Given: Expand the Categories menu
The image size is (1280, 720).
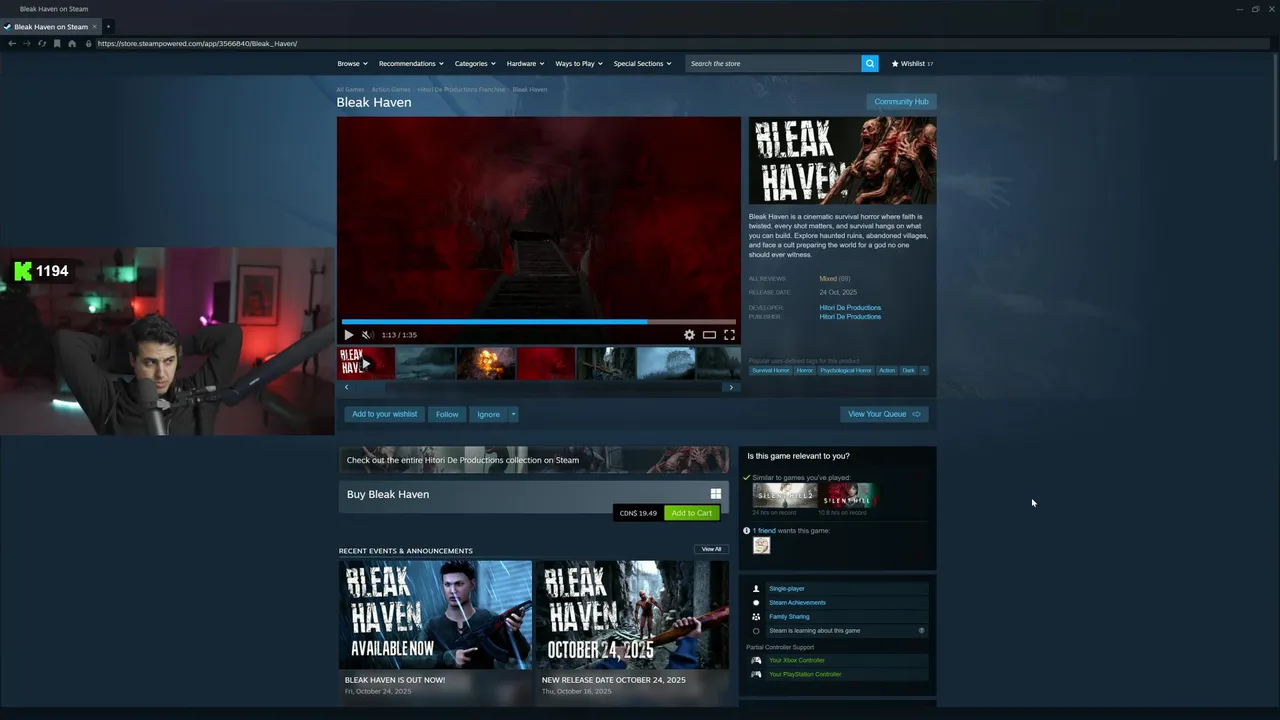Looking at the screenshot, I should [475, 63].
